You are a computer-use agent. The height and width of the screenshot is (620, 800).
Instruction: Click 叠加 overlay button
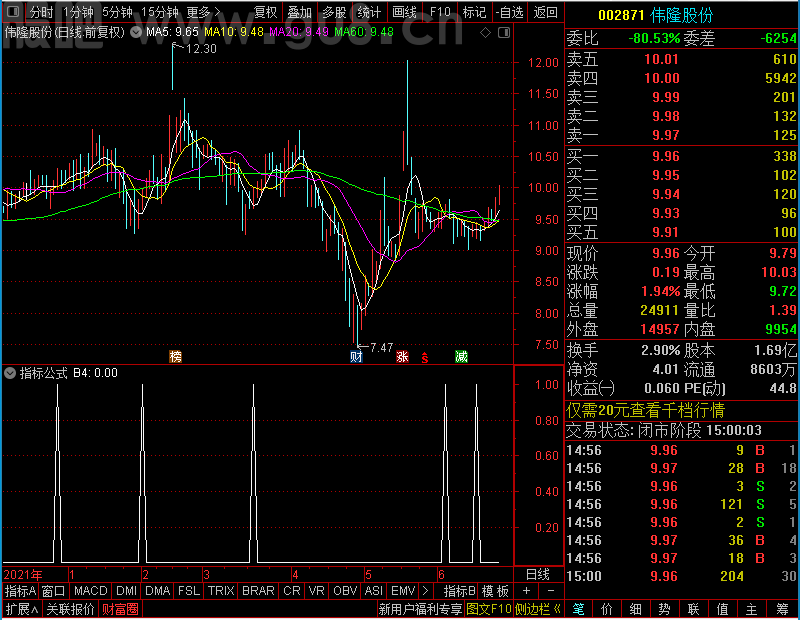[299, 12]
